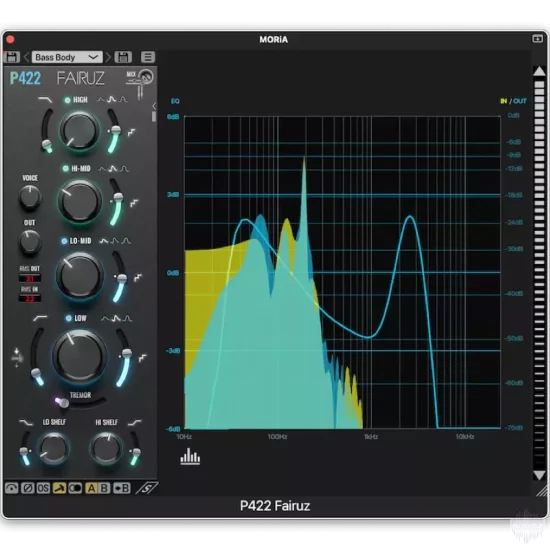Collapse the control panel with the side chevron
Viewport: 550px width, 550px height.
[x=154, y=106]
